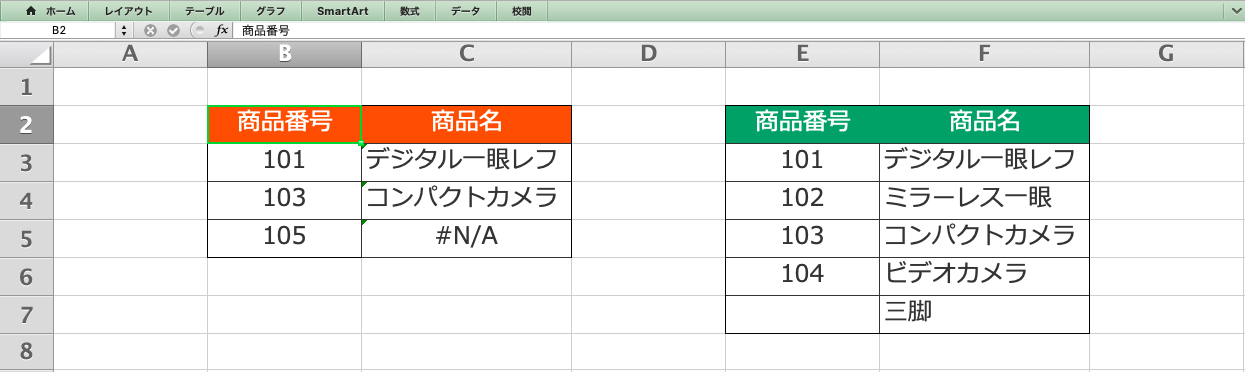Select the 数式 tab
This screenshot has height=372, width=1245.
[x=410, y=11]
